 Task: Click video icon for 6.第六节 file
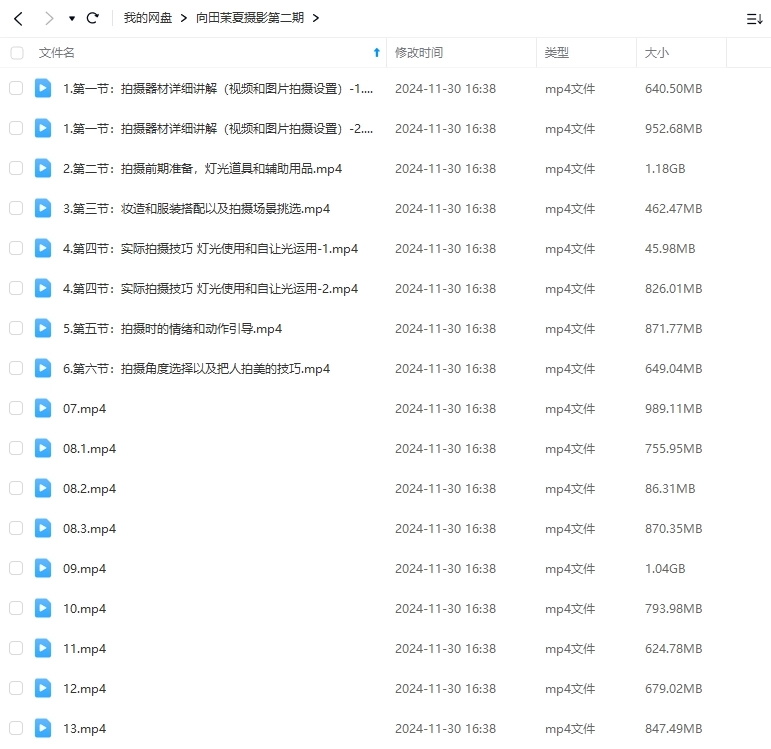pos(43,368)
